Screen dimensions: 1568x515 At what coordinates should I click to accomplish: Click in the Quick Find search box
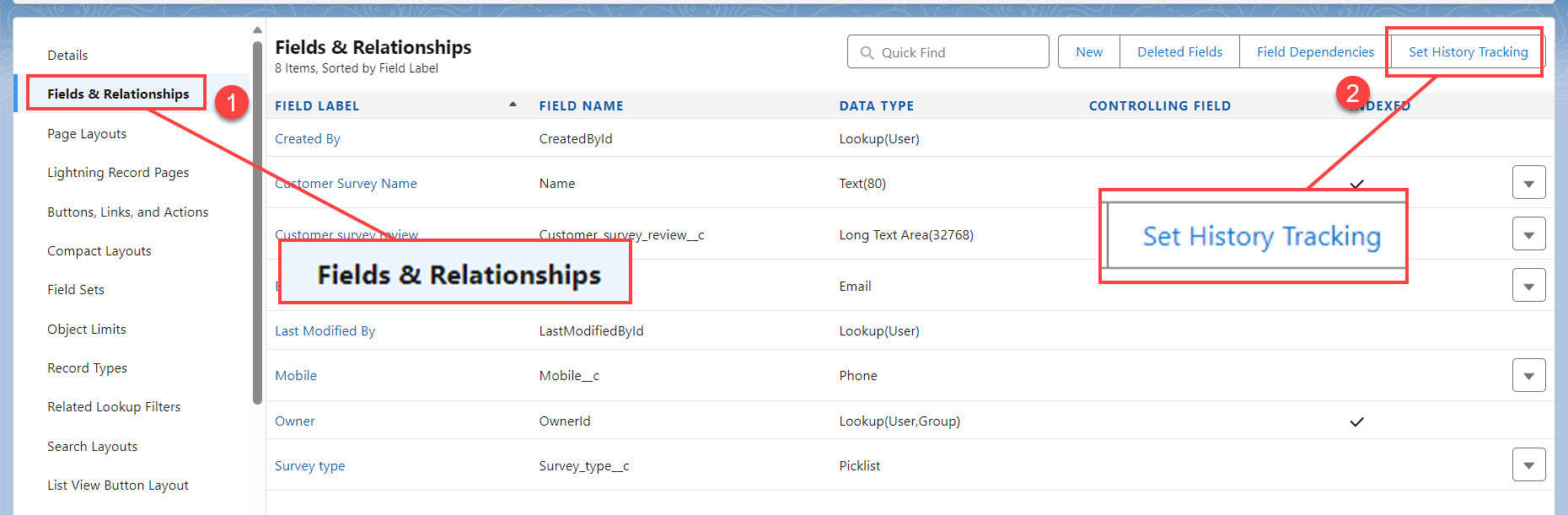point(948,51)
